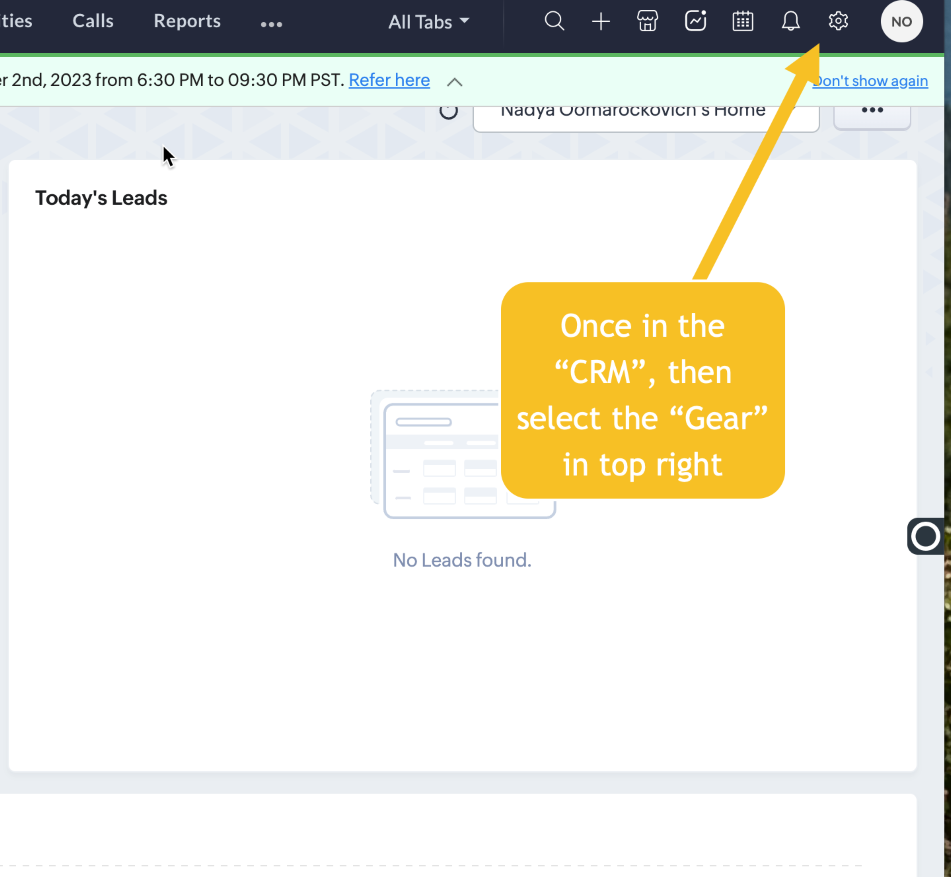Viewport: 951px width, 877px height.
Task: Click the NO user avatar
Action: (x=901, y=21)
